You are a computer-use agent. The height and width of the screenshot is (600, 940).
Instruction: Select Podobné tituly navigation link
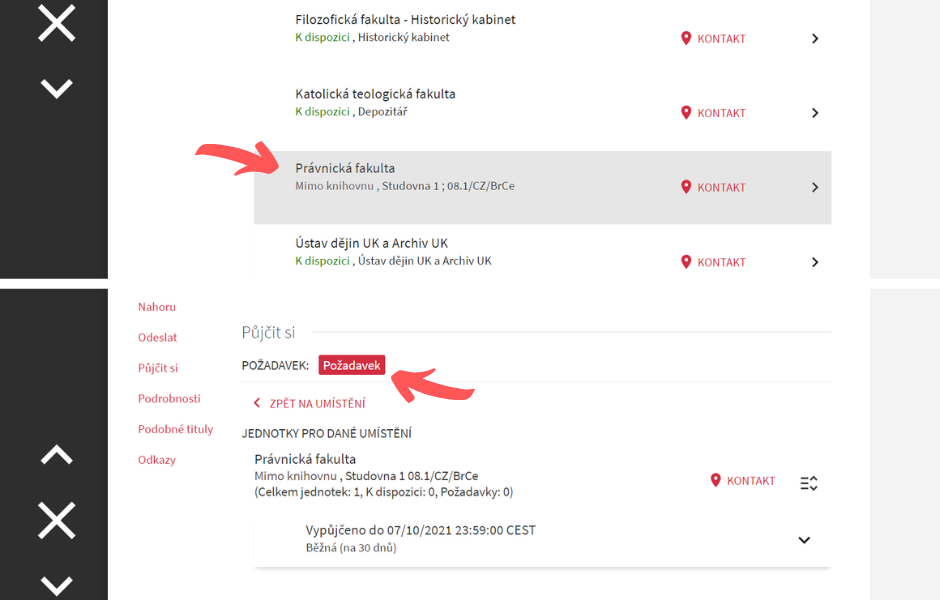point(176,429)
